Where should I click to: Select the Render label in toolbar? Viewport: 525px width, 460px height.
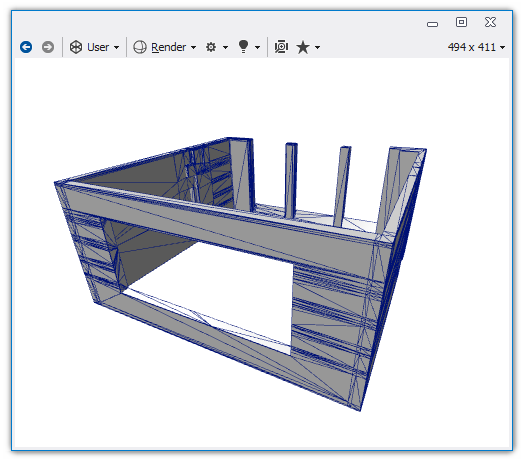point(168,47)
